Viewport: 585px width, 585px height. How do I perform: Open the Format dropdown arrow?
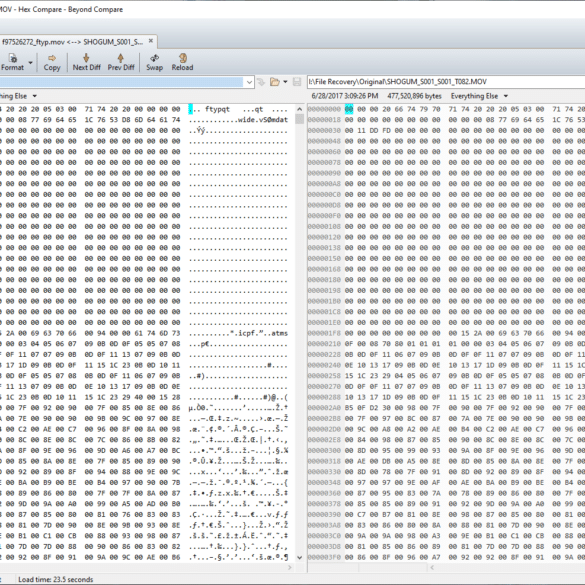(x=31, y=62)
